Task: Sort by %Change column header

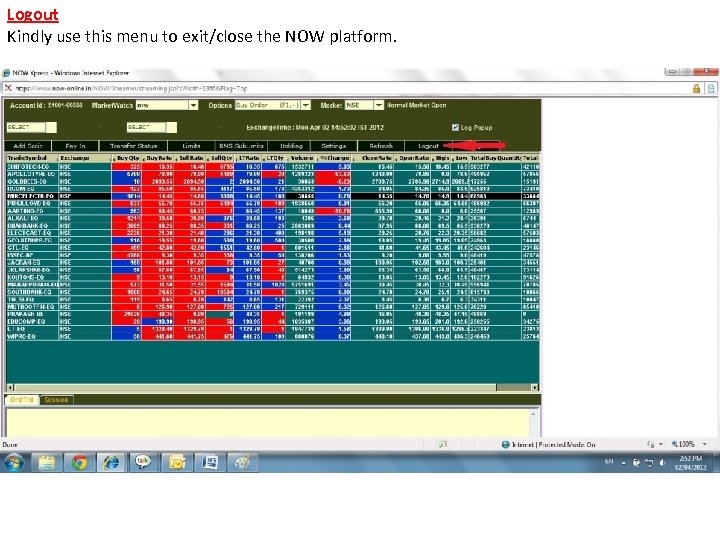Action: pyautogui.click(x=334, y=158)
